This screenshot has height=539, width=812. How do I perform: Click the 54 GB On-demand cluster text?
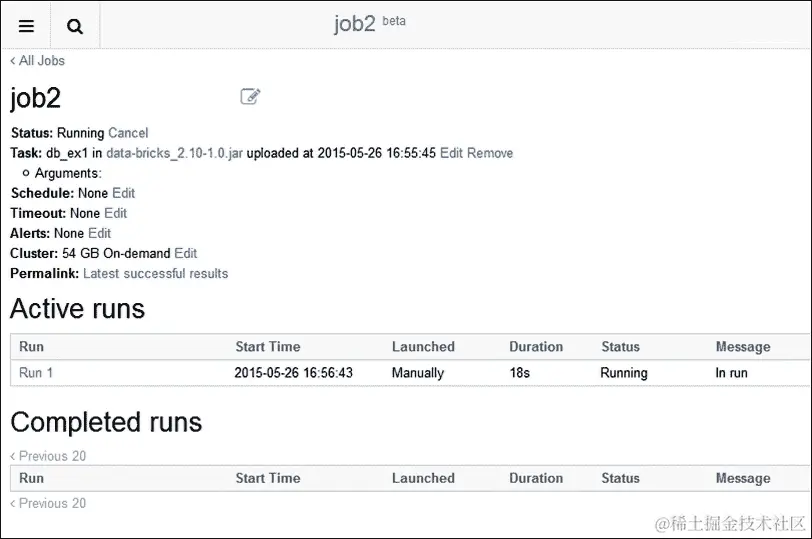pos(116,253)
